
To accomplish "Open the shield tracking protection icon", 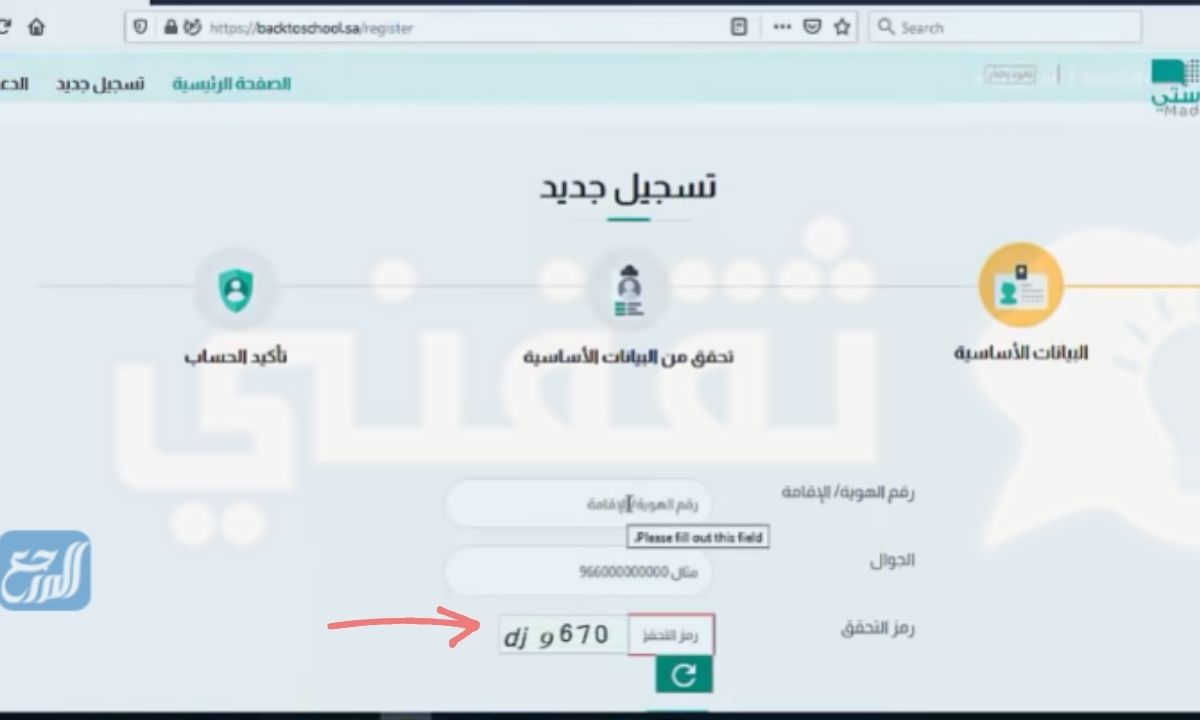I will tap(140, 27).
